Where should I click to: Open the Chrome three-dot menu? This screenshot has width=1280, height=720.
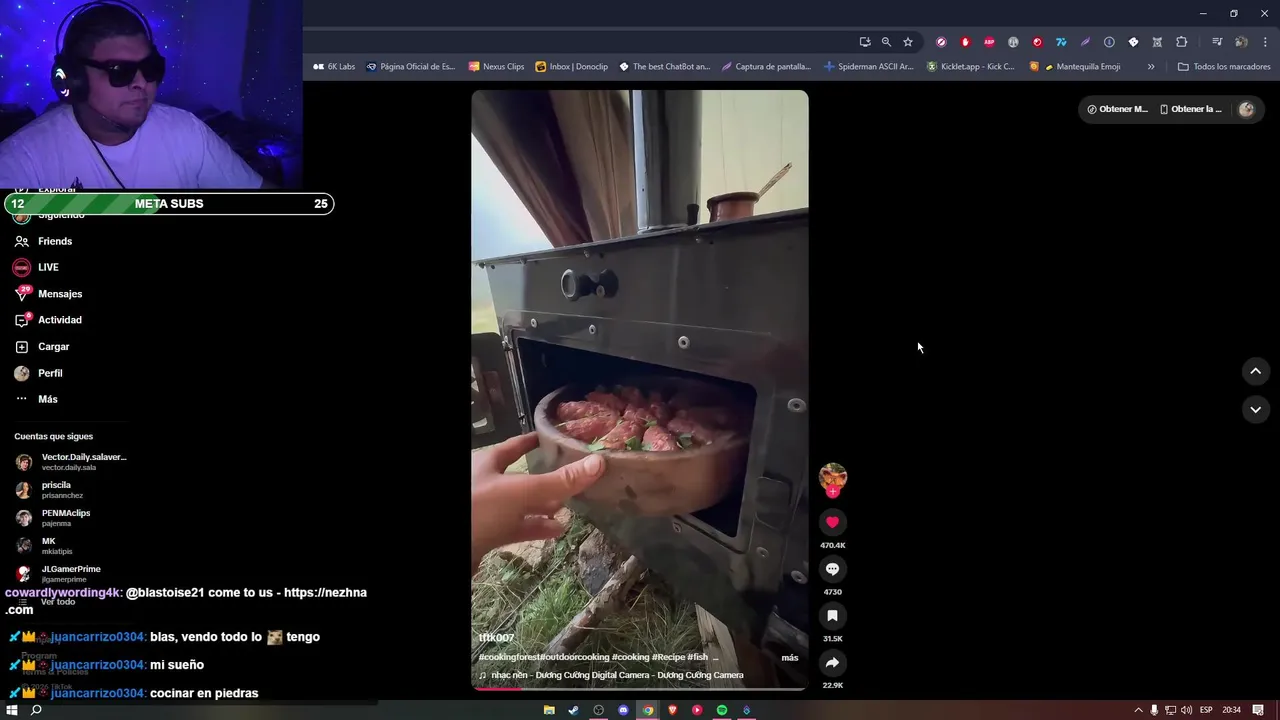(x=1265, y=42)
